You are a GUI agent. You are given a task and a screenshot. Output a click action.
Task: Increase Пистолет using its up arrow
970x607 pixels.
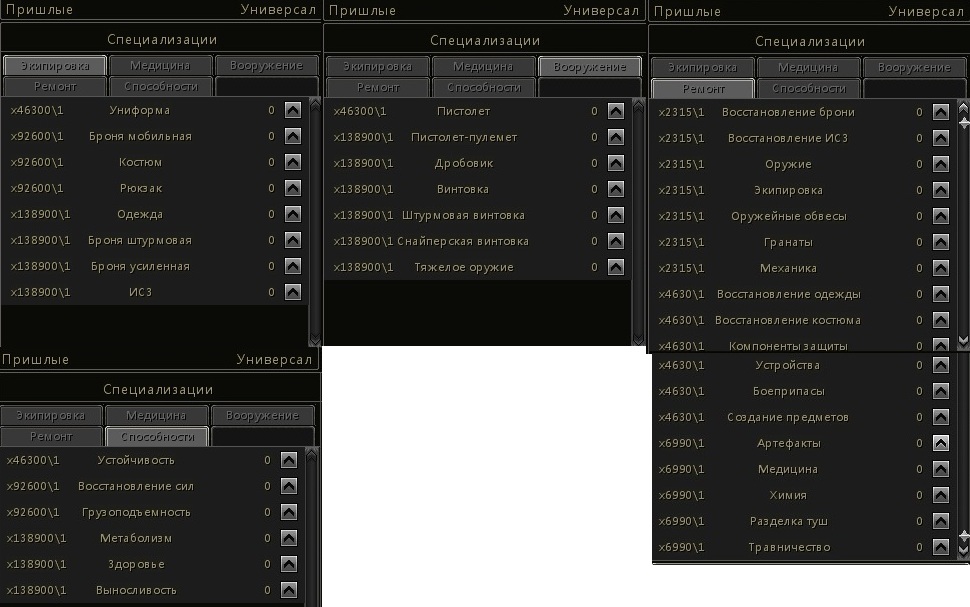click(615, 111)
